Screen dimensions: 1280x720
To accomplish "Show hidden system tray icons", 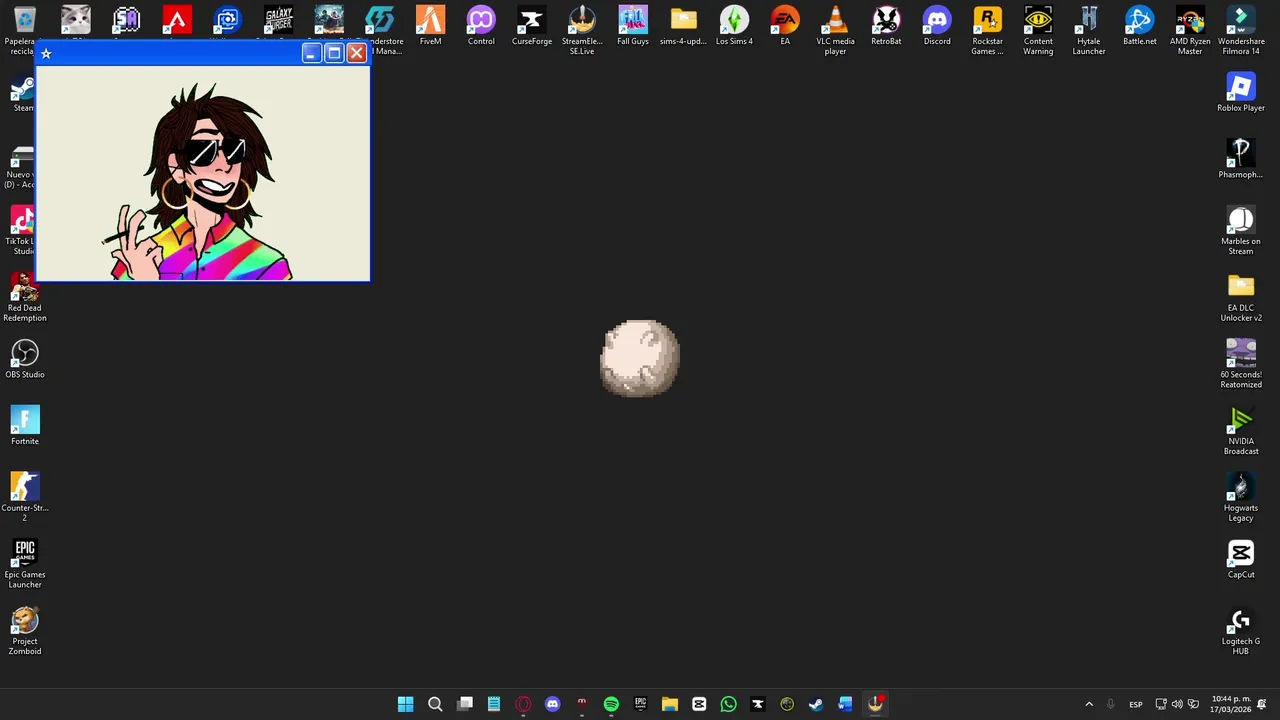I will click(1089, 704).
